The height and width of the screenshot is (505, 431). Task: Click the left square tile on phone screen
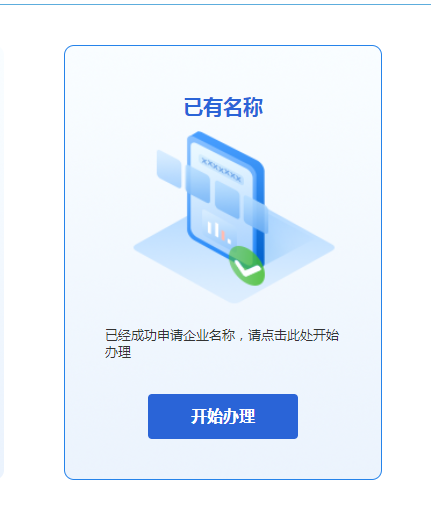pos(198,184)
